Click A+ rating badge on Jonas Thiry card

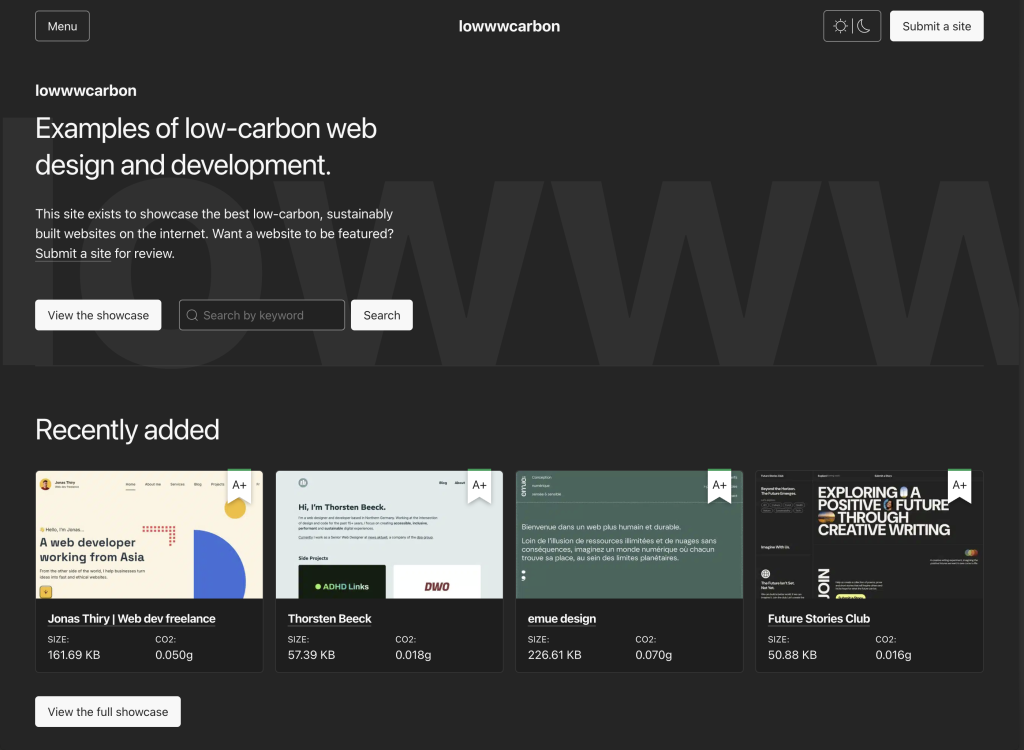click(x=239, y=485)
